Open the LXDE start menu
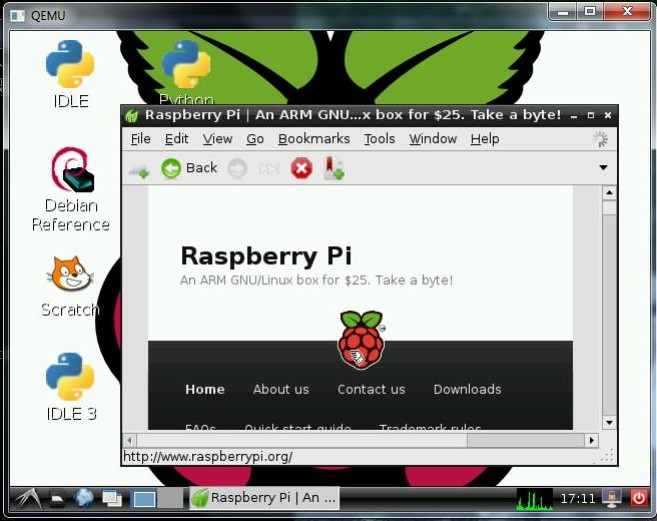 28,498
